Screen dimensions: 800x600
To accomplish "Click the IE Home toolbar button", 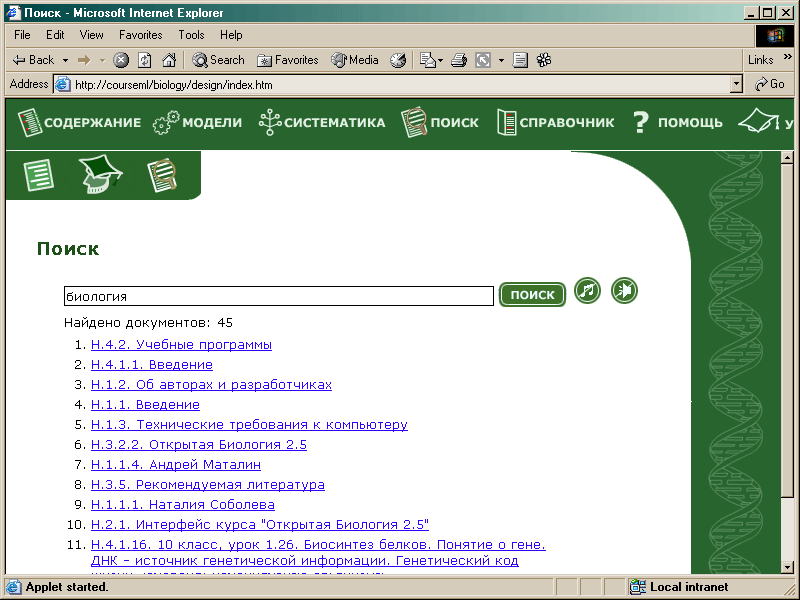I will click(167, 60).
